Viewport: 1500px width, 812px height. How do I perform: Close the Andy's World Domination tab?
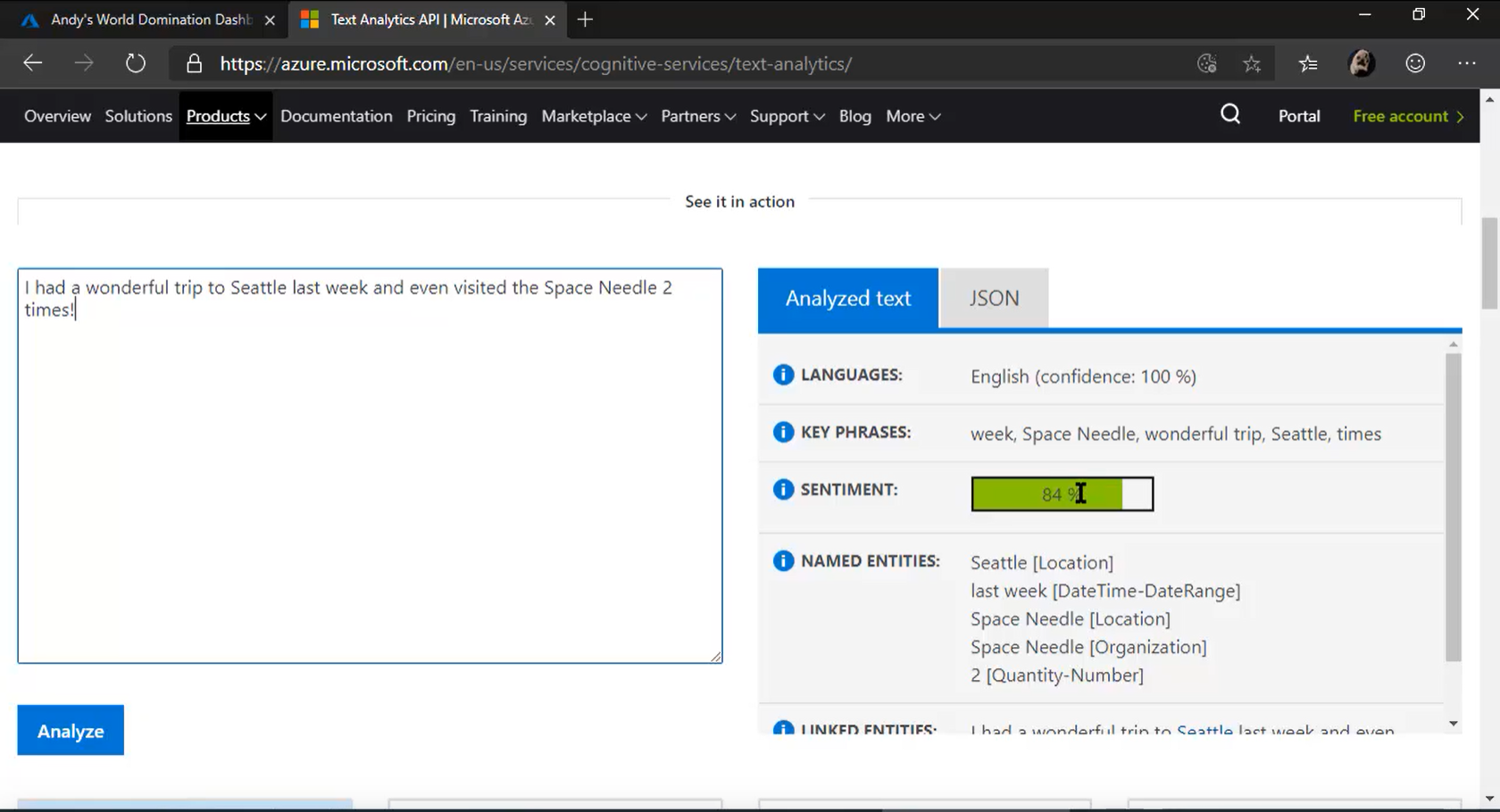[x=270, y=20]
